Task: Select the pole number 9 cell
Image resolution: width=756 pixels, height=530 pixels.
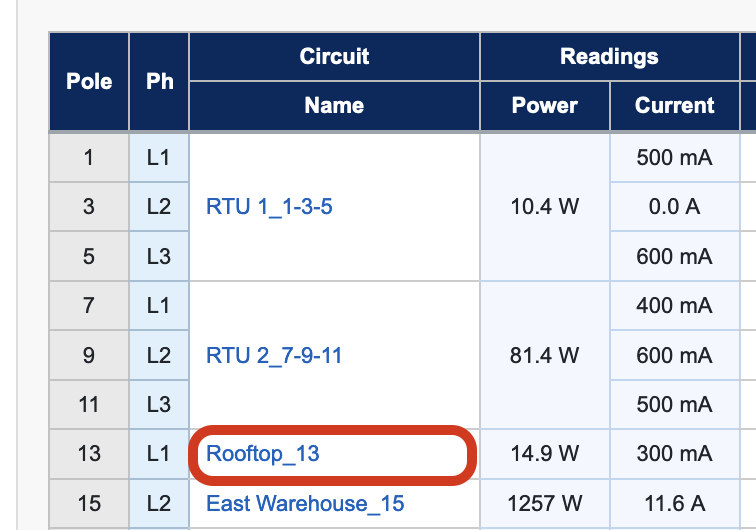Action: click(89, 355)
